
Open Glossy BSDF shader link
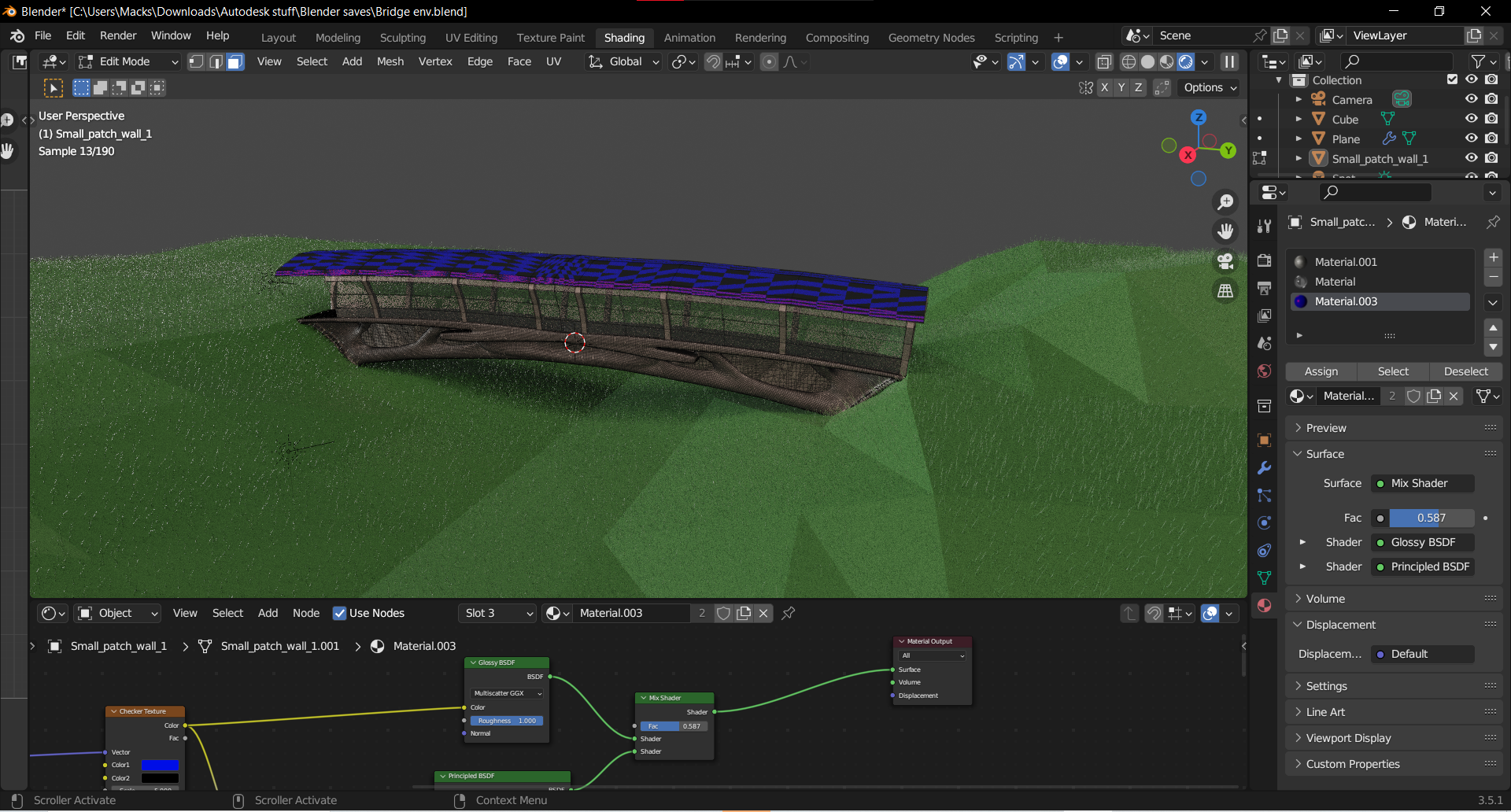(x=1423, y=542)
